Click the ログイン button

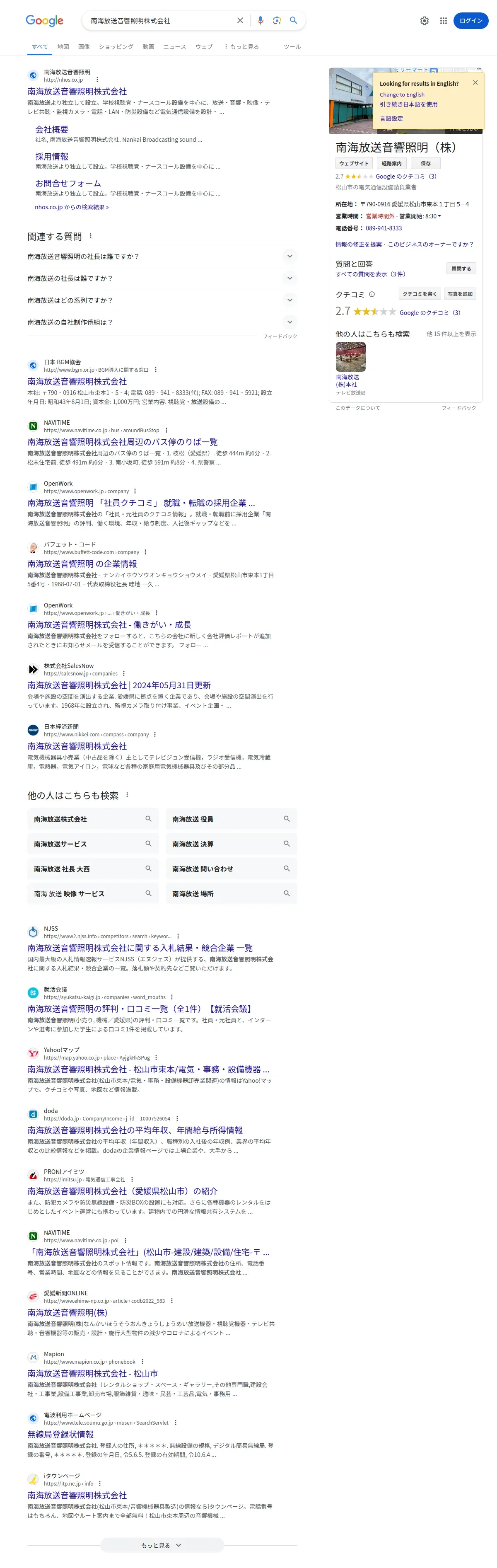[471, 21]
